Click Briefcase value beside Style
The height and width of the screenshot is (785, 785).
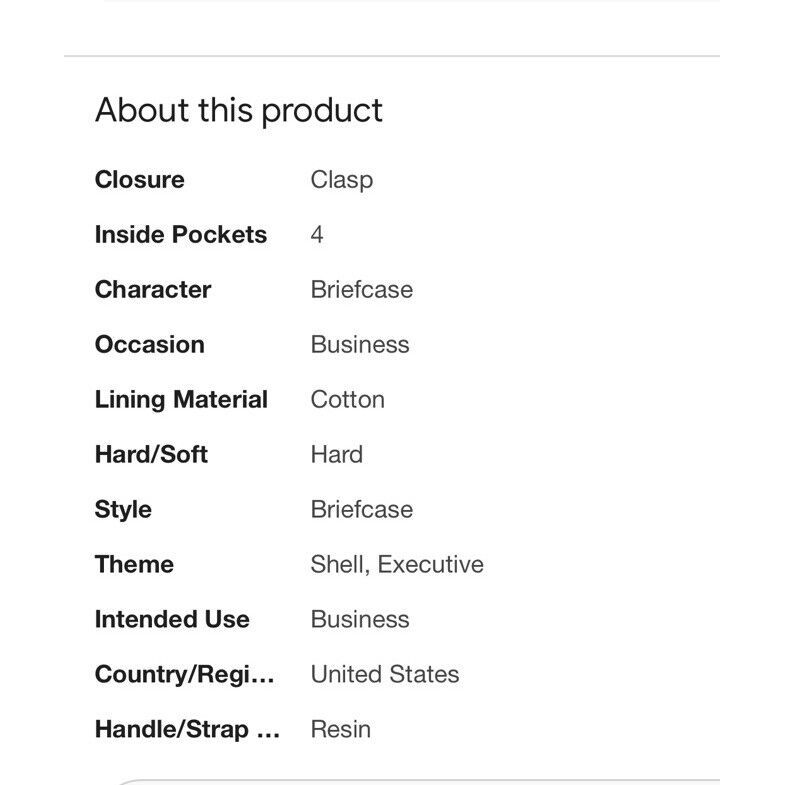click(362, 510)
